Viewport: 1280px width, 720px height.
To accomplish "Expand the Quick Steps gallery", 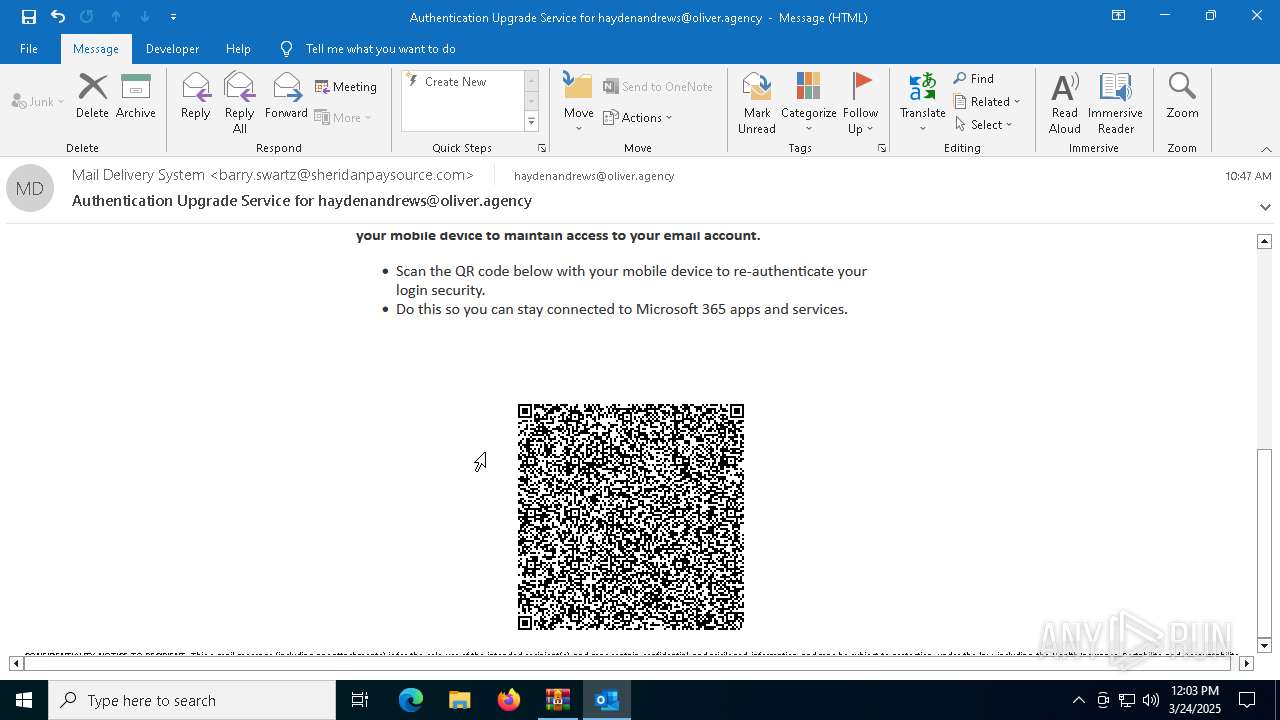I will [531, 122].
